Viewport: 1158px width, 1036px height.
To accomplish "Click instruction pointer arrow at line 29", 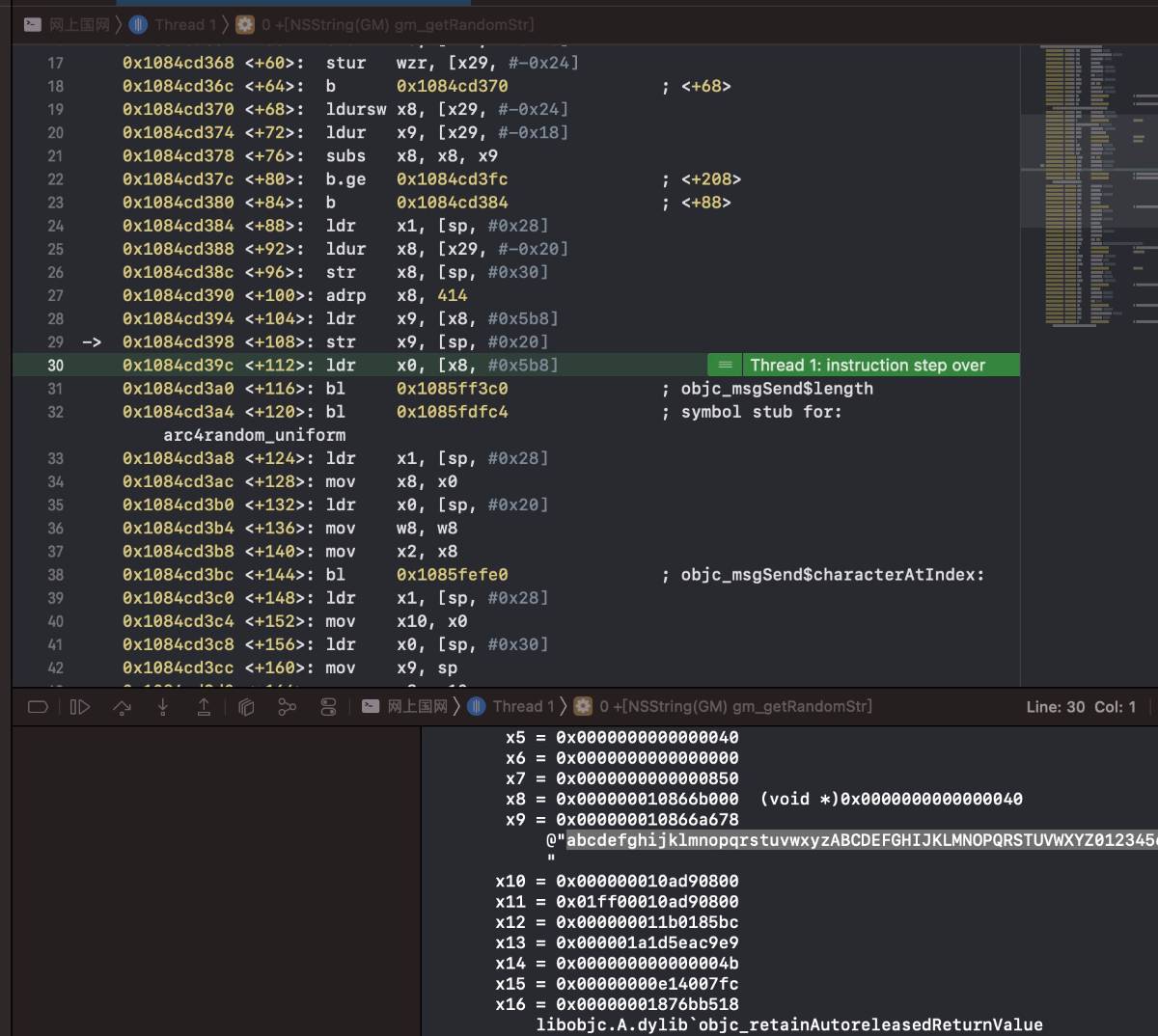I will [92, 342].
